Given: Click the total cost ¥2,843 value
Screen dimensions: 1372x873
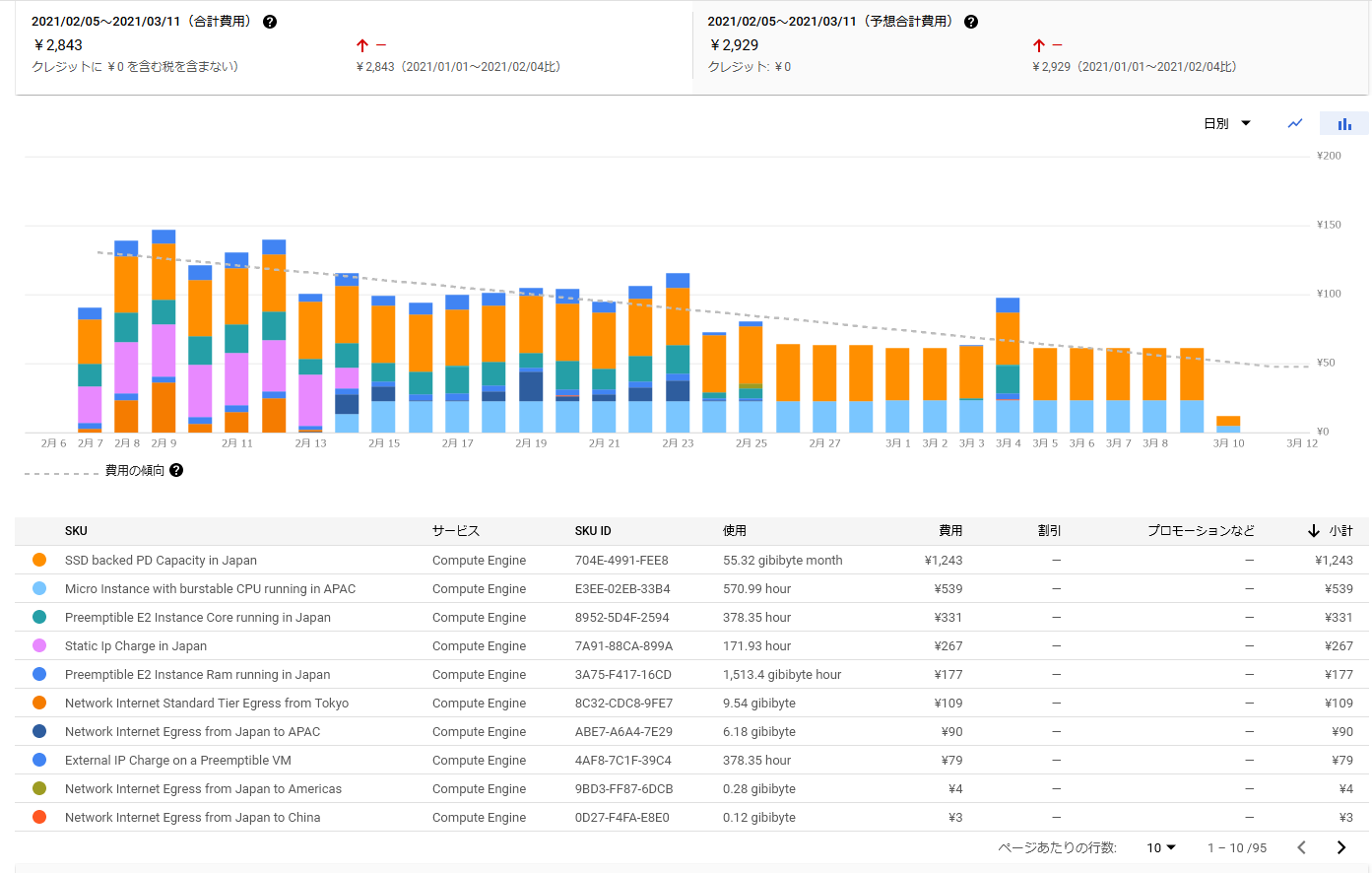Looking at the screenshot, I should pyautogui.click(x=58, y=45).
